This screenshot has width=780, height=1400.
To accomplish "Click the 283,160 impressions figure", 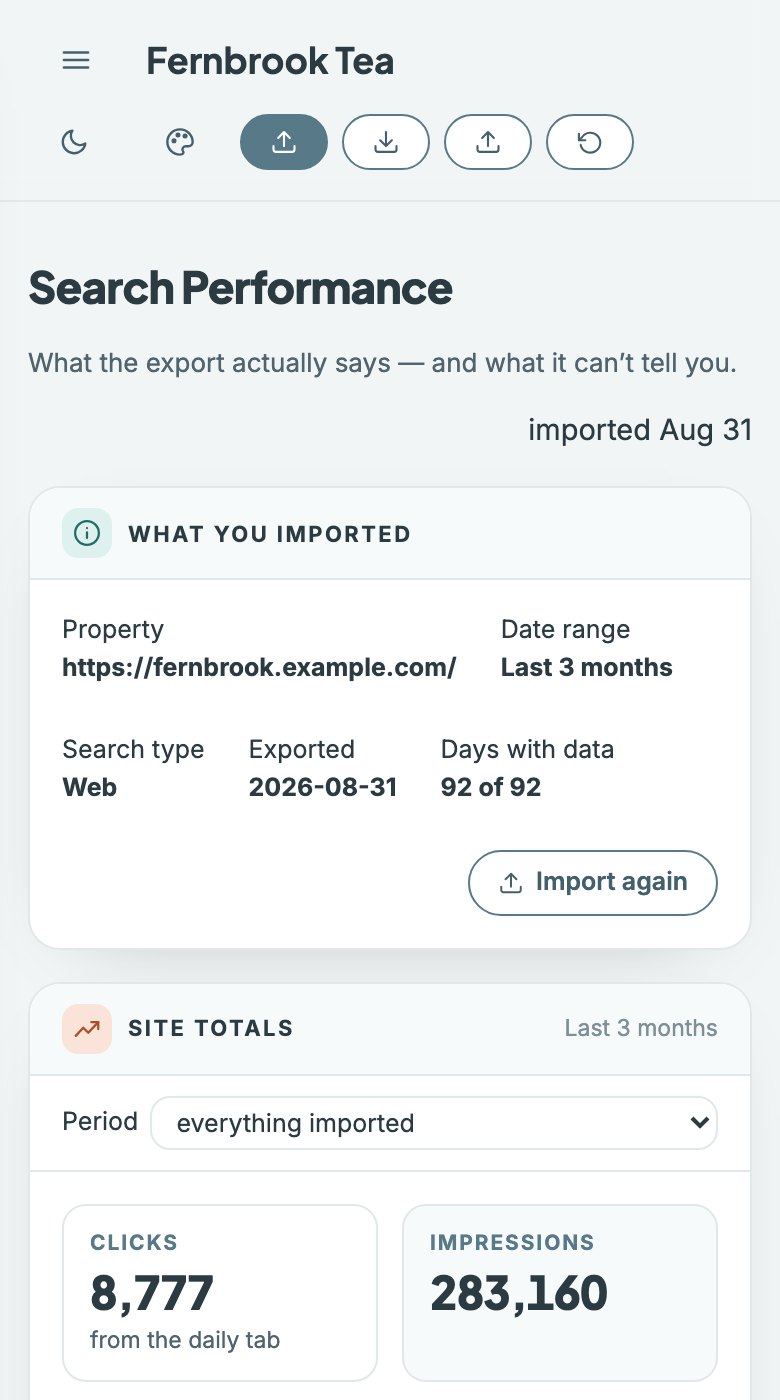I will click(519, 1293).
